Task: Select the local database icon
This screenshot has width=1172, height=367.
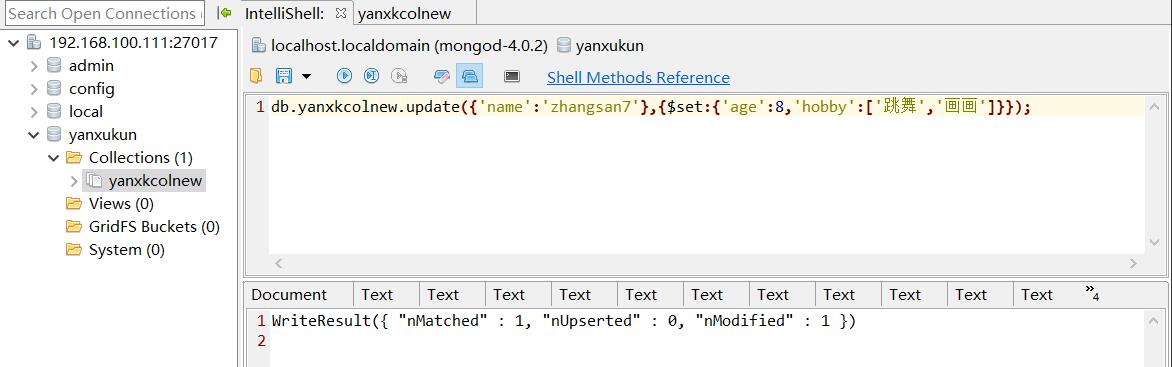Action: click(54, 111)
